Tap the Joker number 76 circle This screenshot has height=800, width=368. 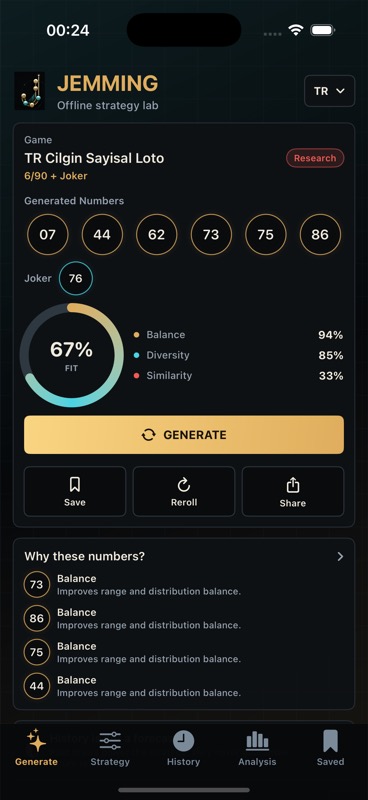[x=76, y=279]
